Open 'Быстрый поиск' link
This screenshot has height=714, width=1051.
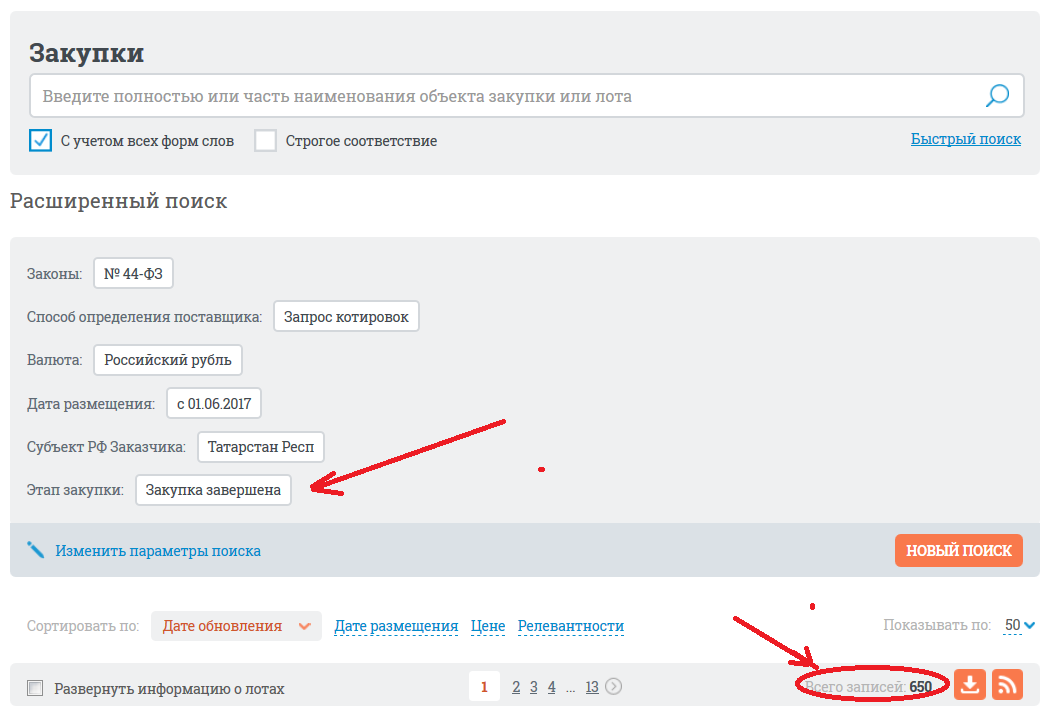tap(965, 139)
